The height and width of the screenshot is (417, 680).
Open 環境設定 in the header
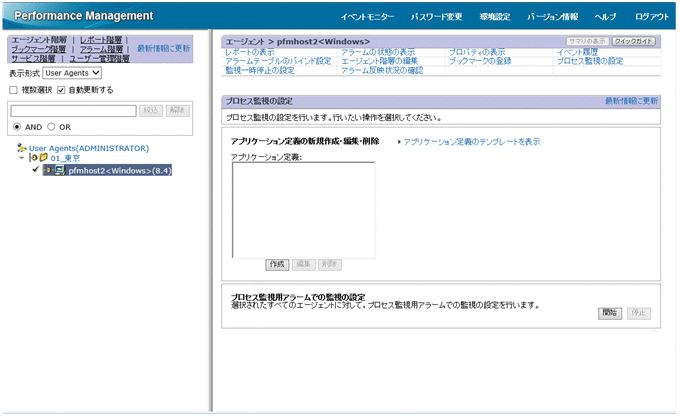[495, 17]
